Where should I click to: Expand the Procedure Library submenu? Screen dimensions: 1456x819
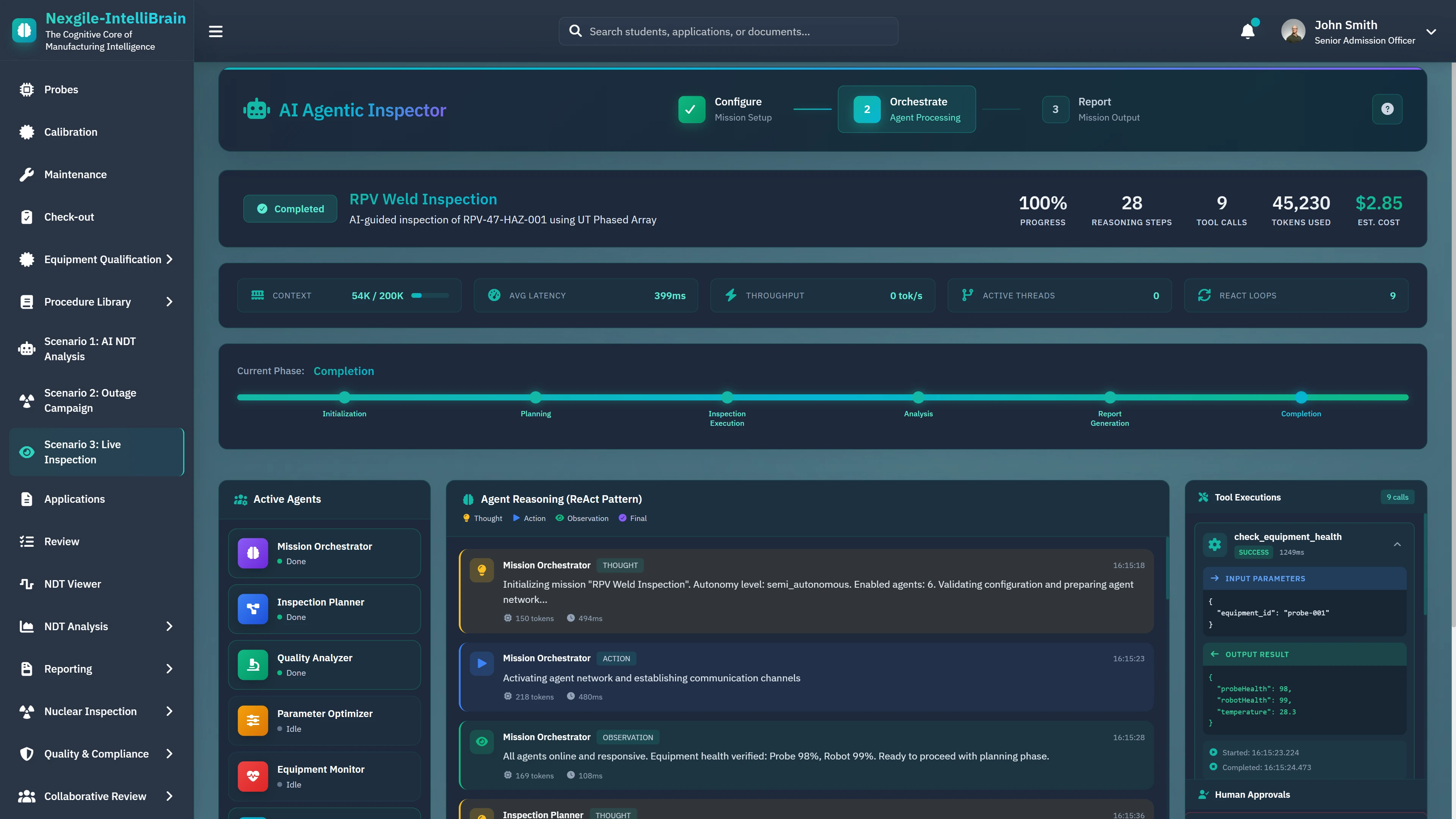(169, 302)
